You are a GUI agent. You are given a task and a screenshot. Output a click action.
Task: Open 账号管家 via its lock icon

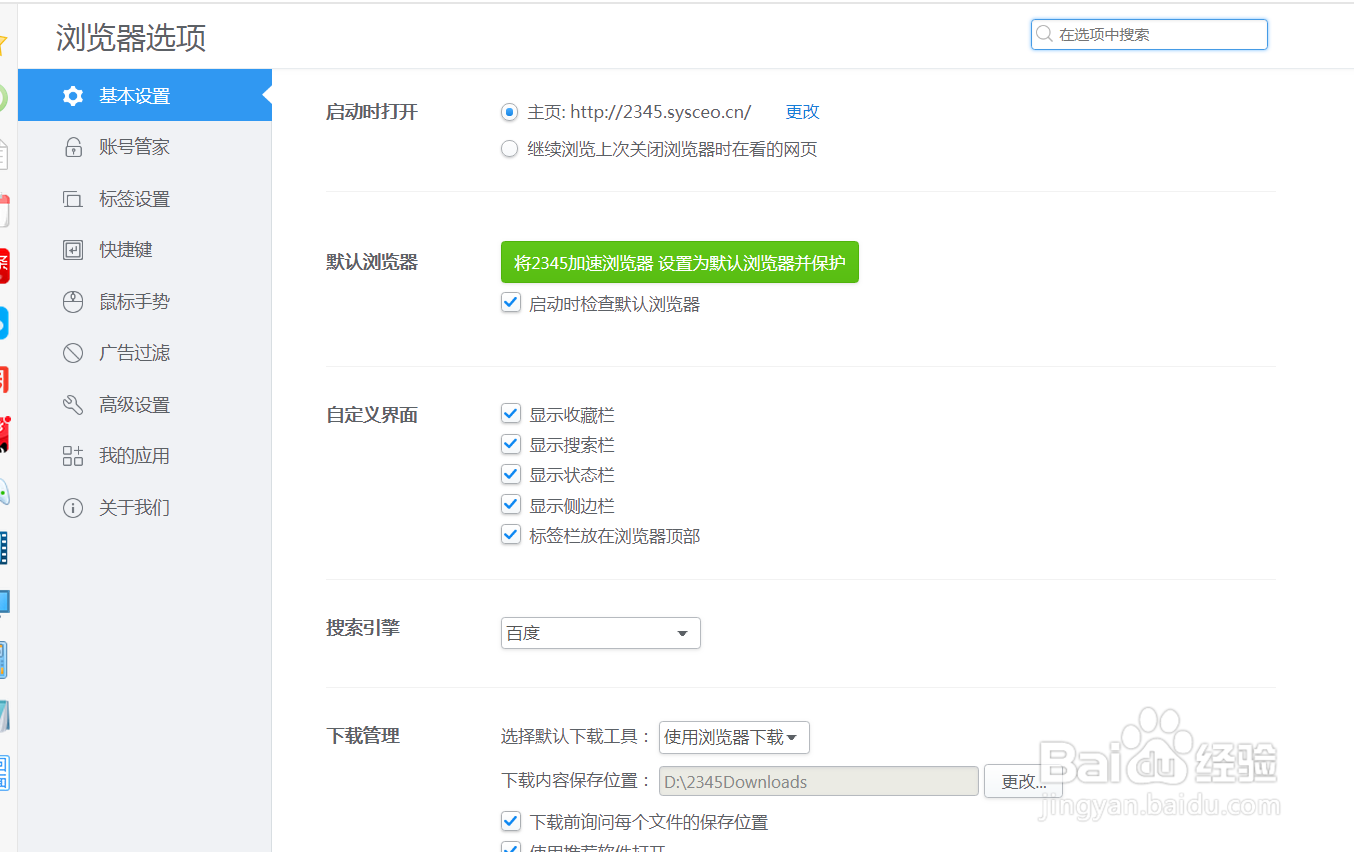tap(73, 147)
